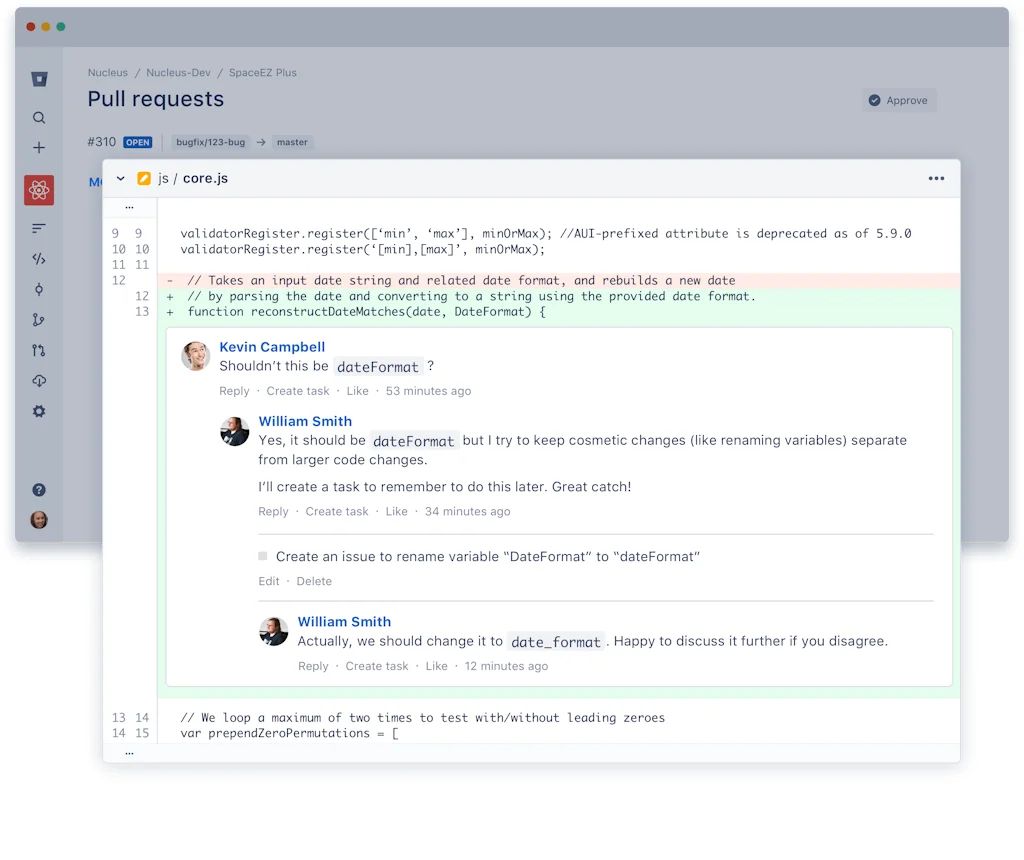Open search from the sidebar
The image size is (1024, 860).
click(x=38, y=117)
